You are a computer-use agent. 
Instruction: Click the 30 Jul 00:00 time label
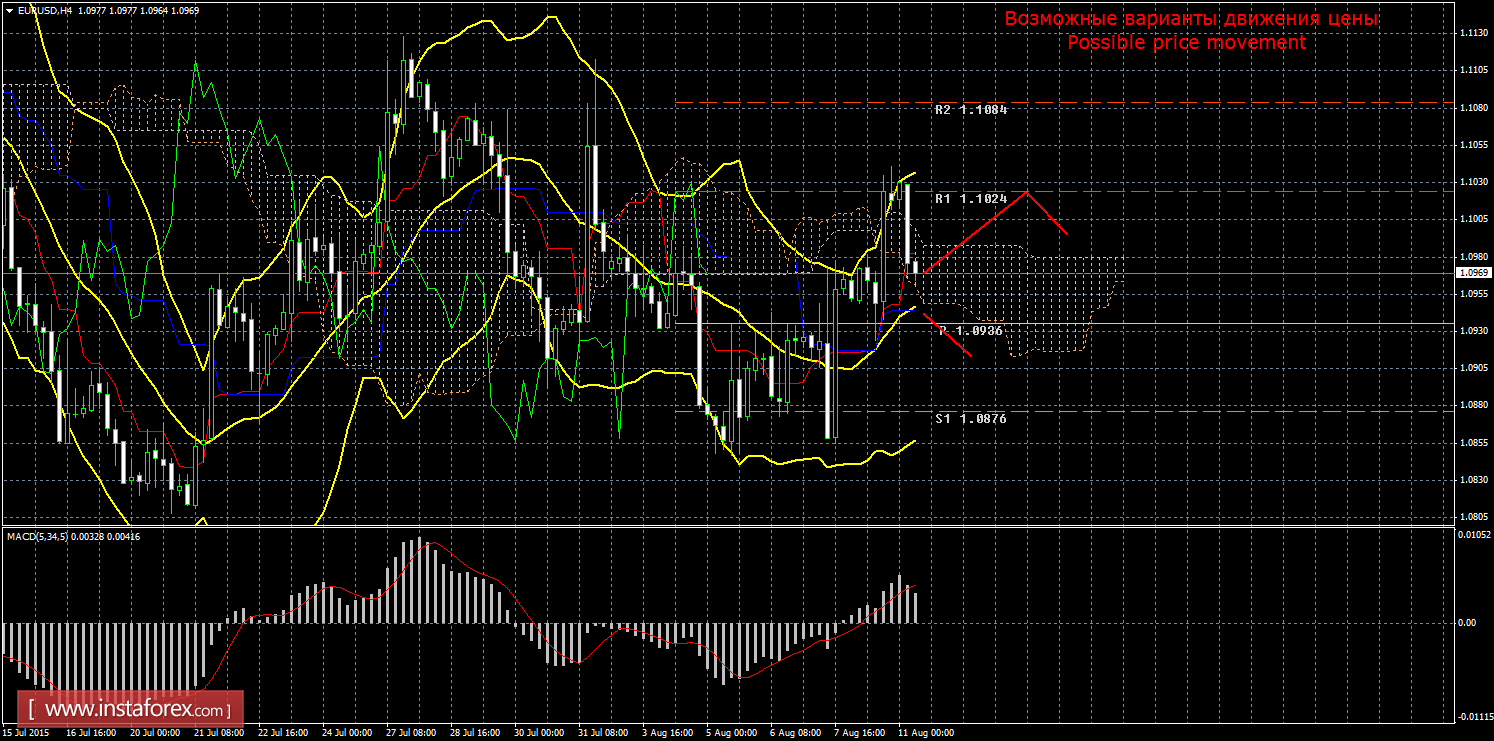538,733
